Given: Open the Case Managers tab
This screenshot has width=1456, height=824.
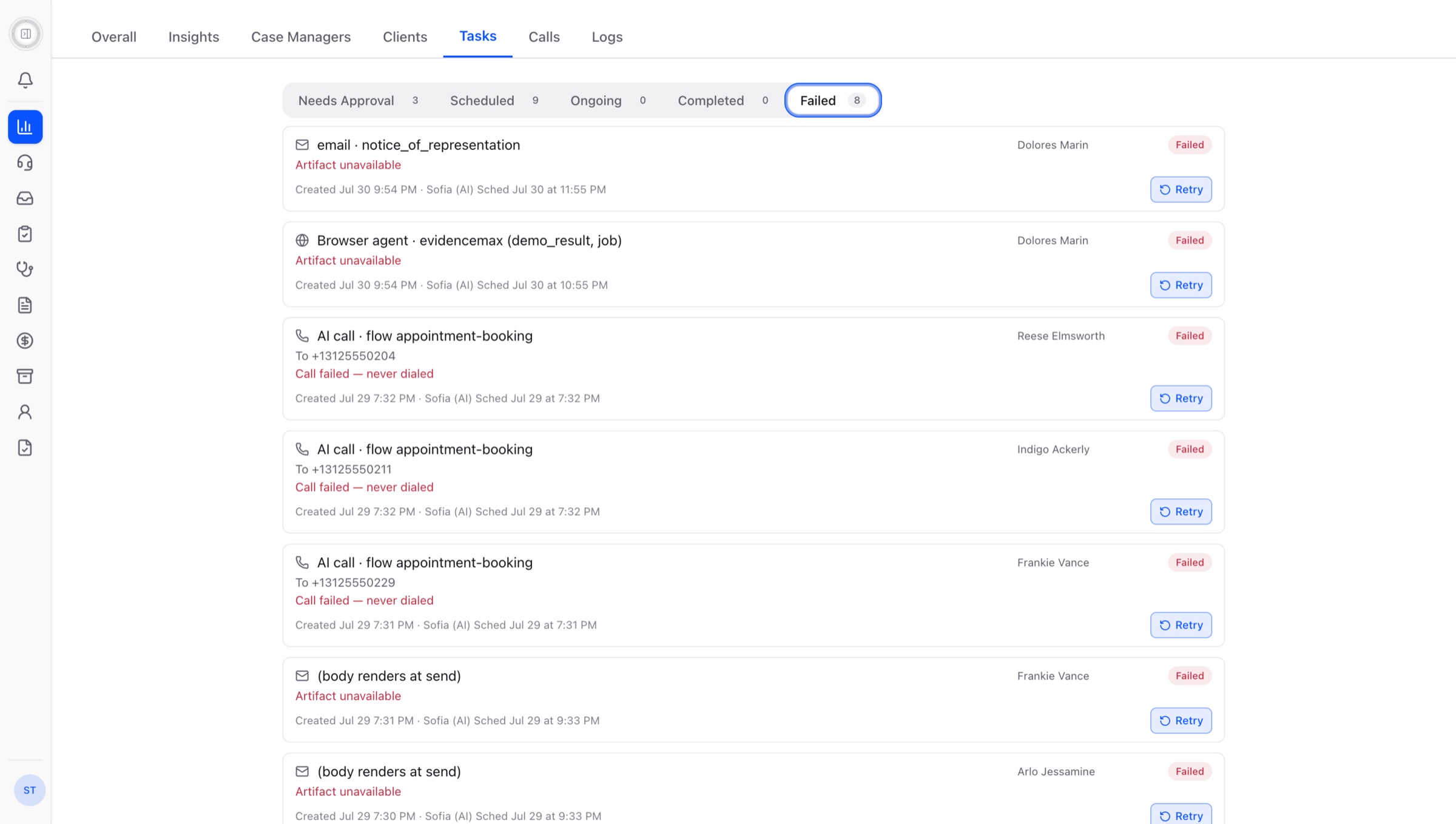Looking at the screenshot, I should 301,37.
